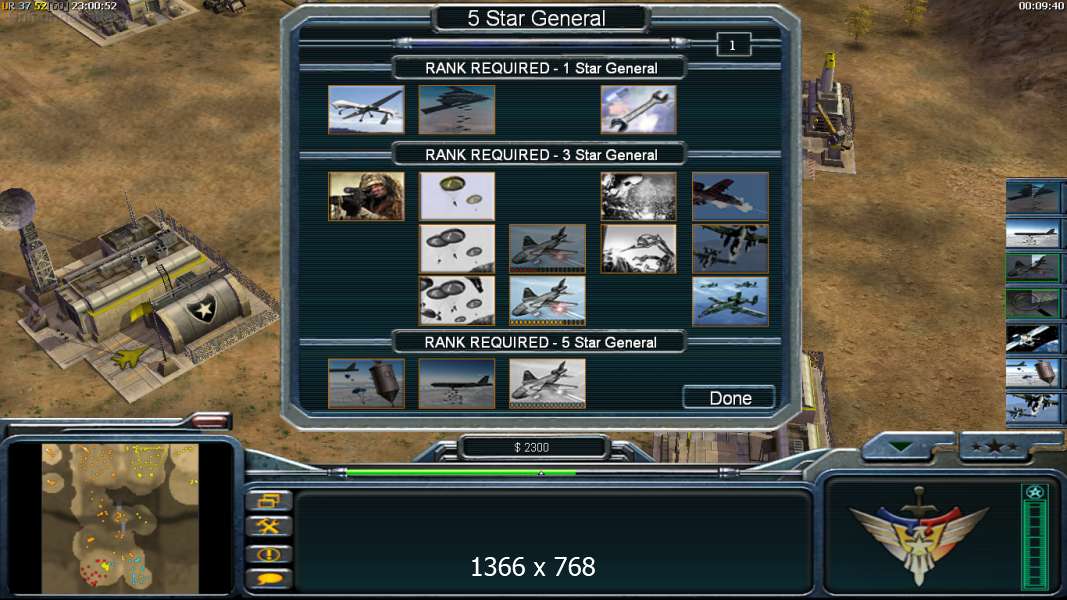The image size is (1067, 600).
Task: Open the general stars promotion button
Action: [995, 447]
